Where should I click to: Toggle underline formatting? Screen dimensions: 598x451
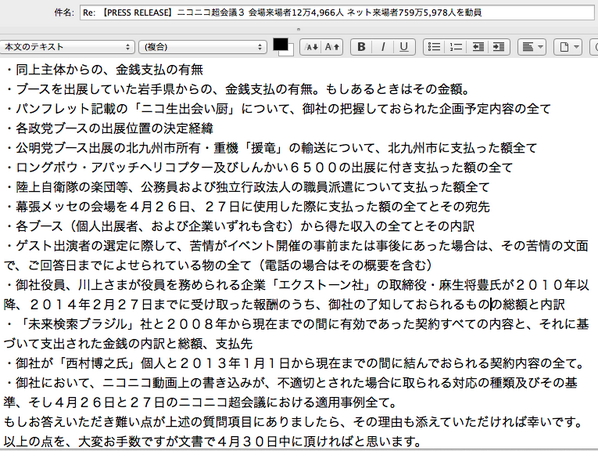point(404,47)
